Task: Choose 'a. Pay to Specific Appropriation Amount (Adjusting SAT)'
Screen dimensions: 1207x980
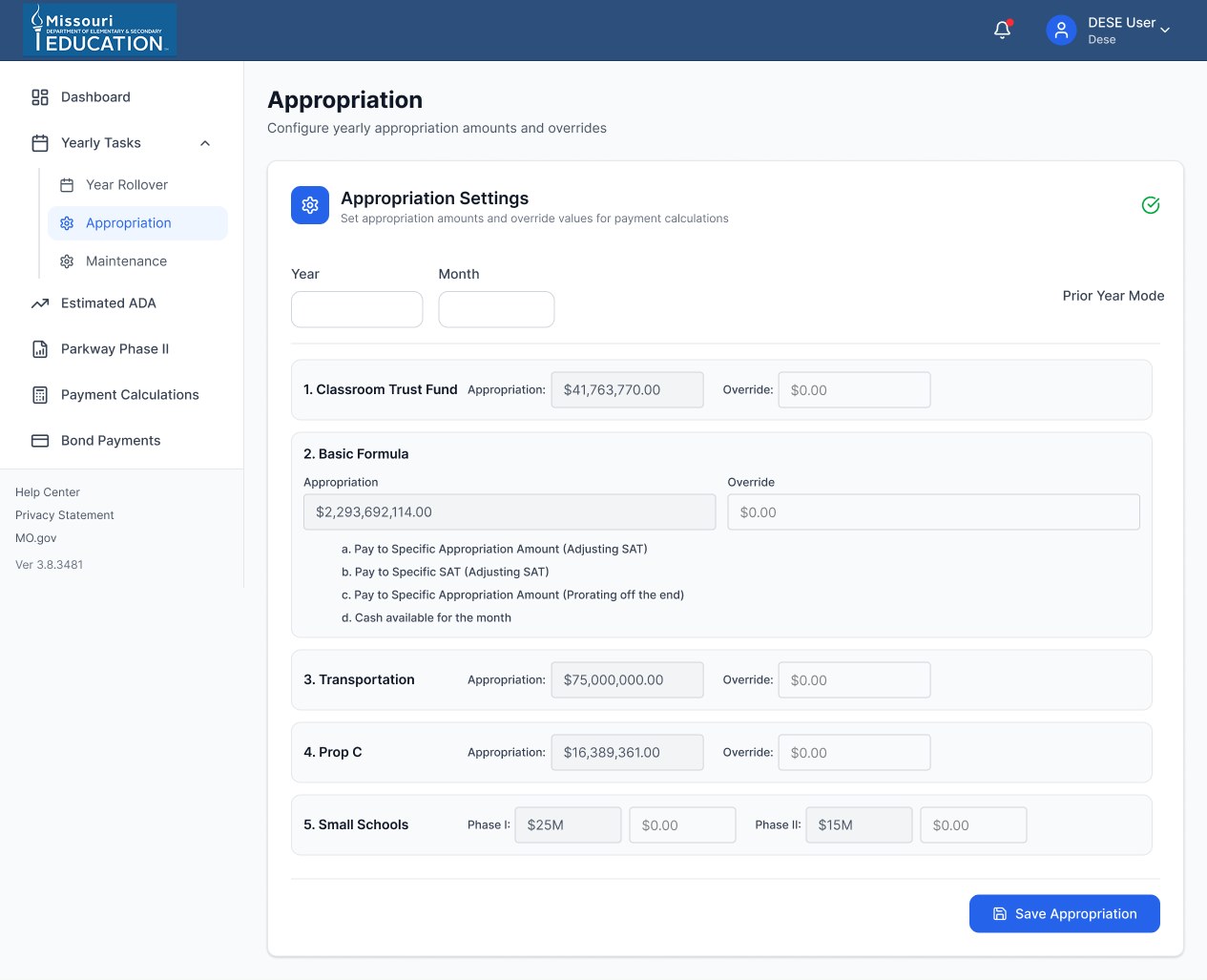Action: tap(494, 550)
